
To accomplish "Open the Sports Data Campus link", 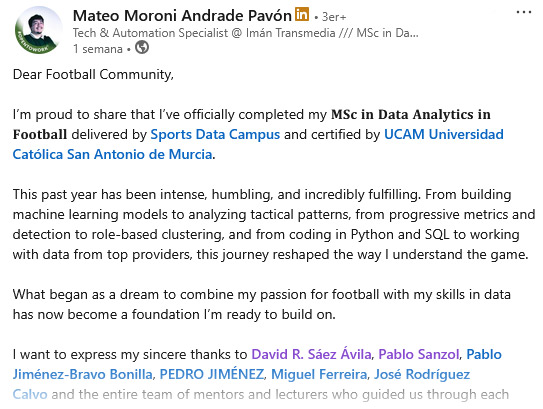I will 215,134.
